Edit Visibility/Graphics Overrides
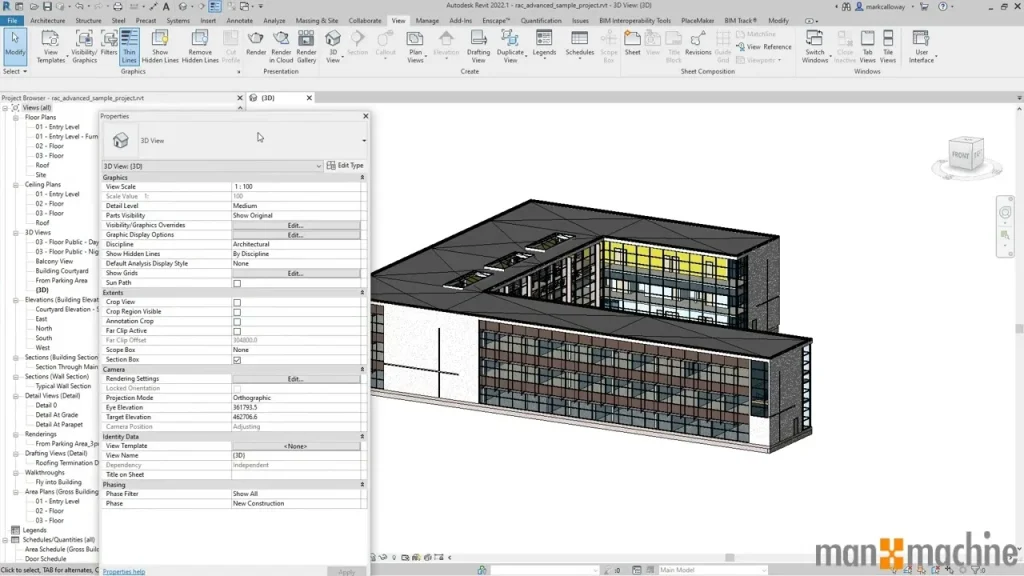1024x576 pixels. pos(295,225)
